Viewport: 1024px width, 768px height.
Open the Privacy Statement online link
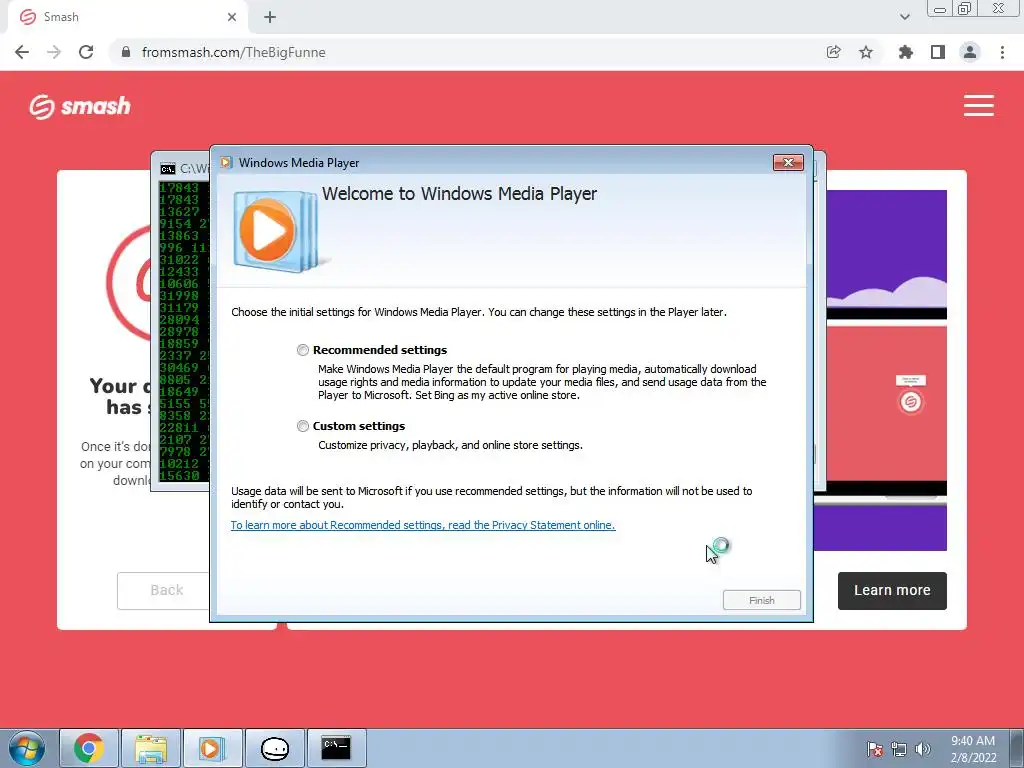click(423, 525)
